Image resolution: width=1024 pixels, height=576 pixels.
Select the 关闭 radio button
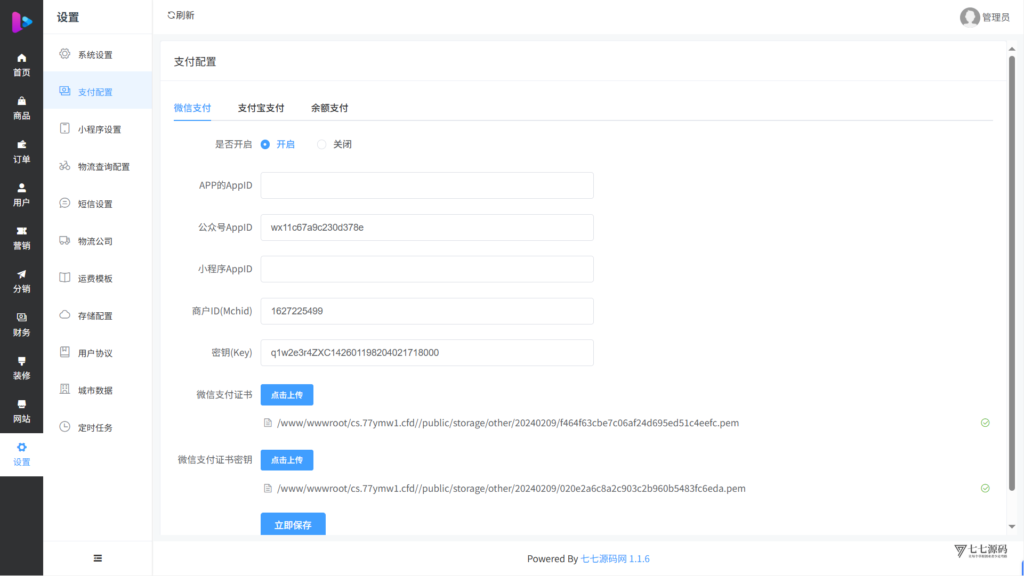click(x=321, y=144)
